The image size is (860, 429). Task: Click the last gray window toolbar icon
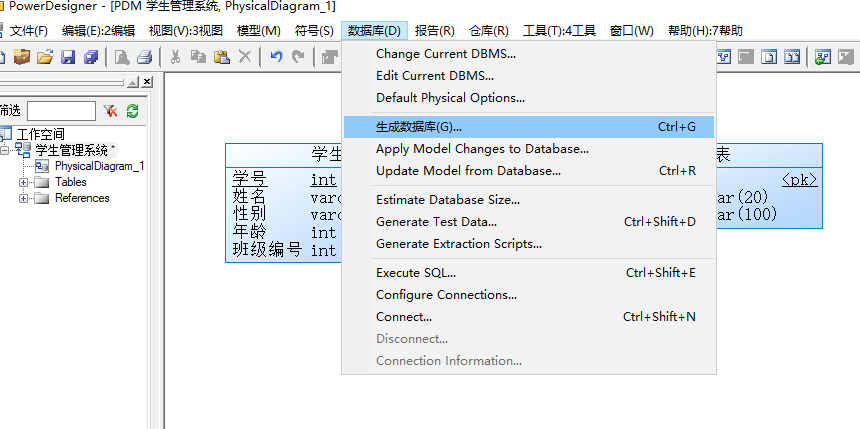pyautogui.click(x=846, y=57)
